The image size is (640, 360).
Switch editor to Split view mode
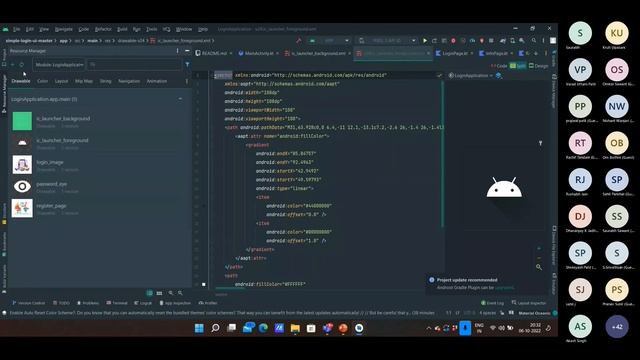(518, 66)
